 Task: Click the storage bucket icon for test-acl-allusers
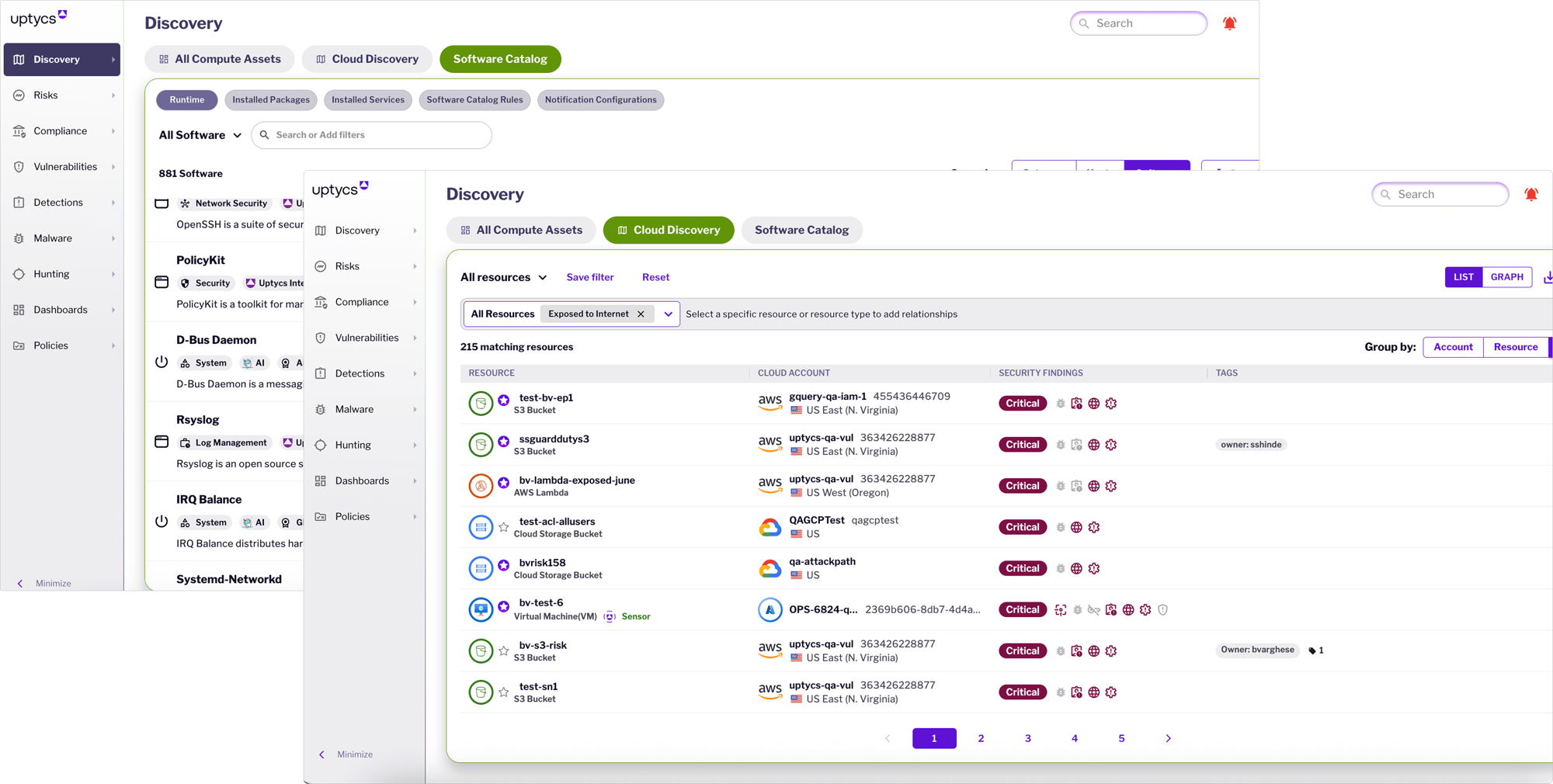pos(481,527)
